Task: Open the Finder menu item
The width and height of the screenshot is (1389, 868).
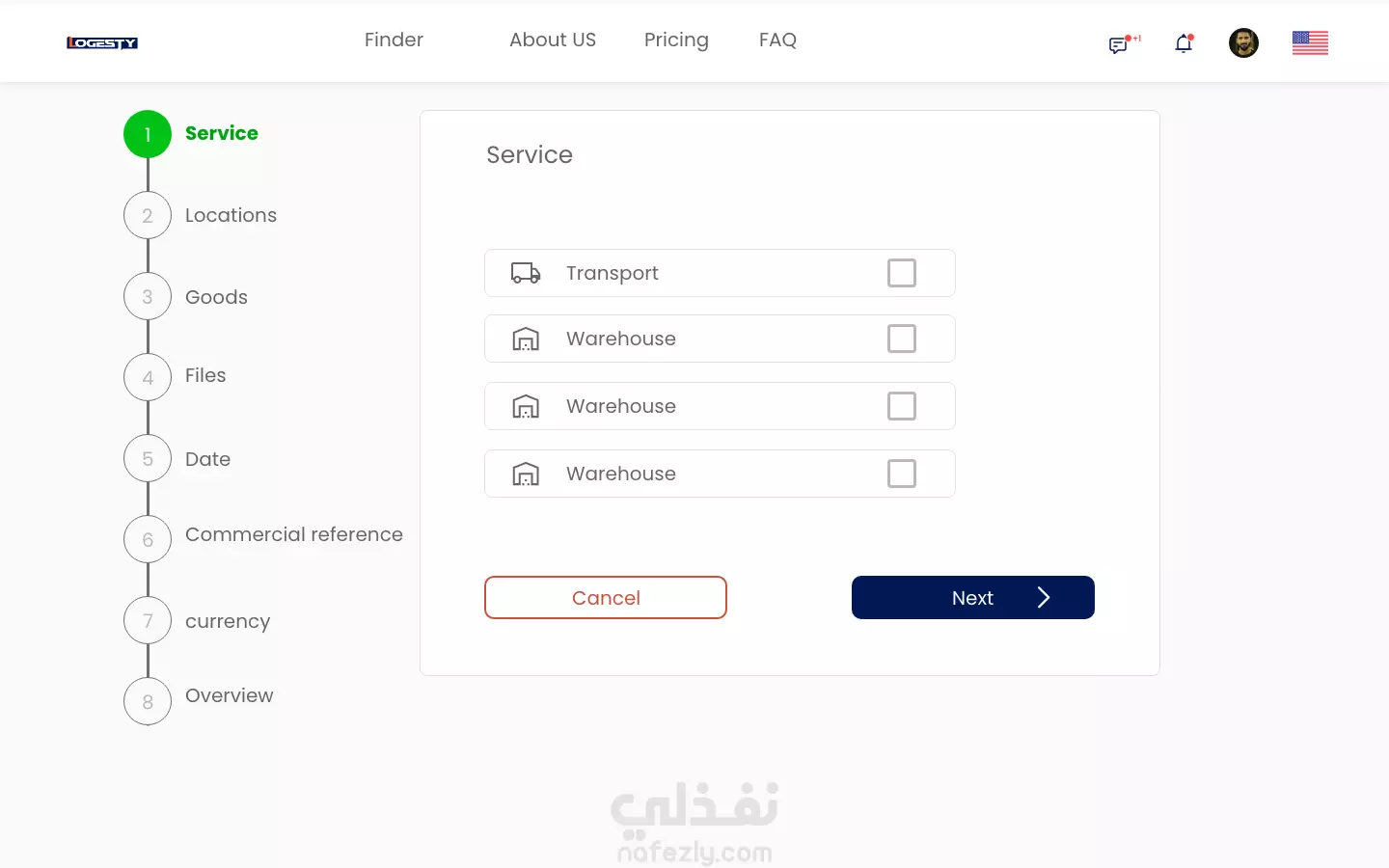Action: pos(394,40)
